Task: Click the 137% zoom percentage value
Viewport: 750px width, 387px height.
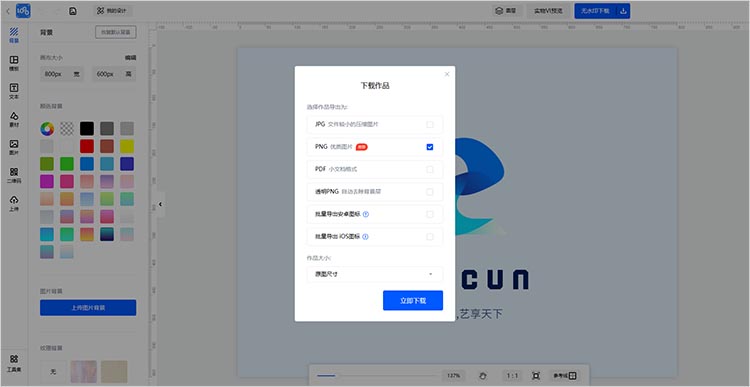Action: 453,376
